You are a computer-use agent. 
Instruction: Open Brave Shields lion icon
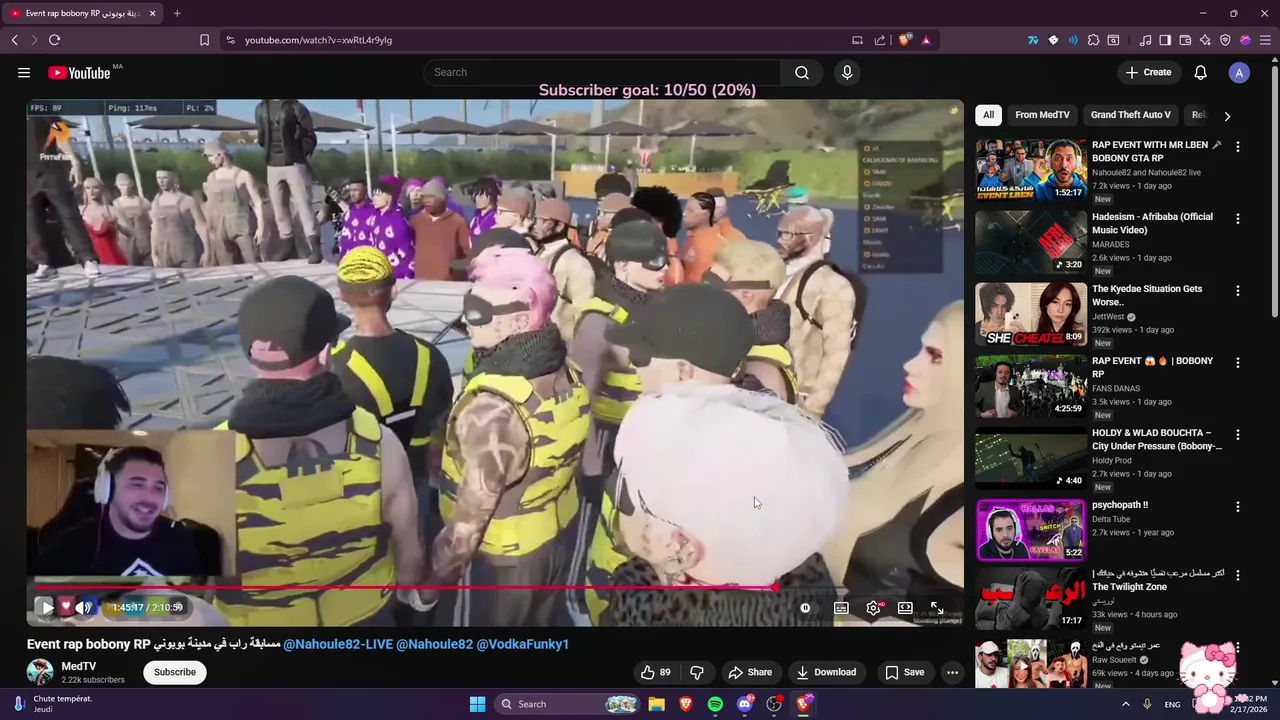click(905, 40)
